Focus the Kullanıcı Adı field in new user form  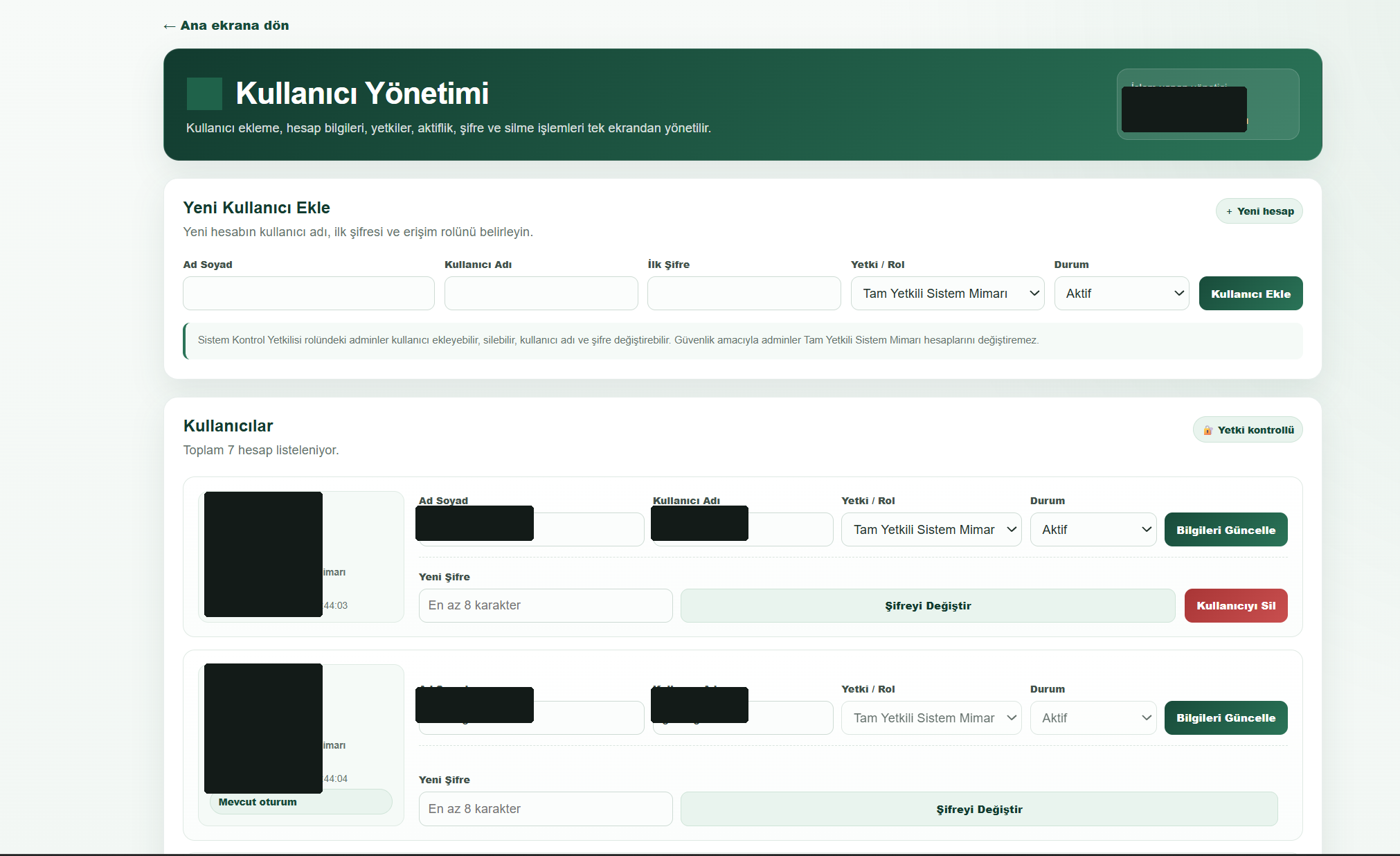541,294
